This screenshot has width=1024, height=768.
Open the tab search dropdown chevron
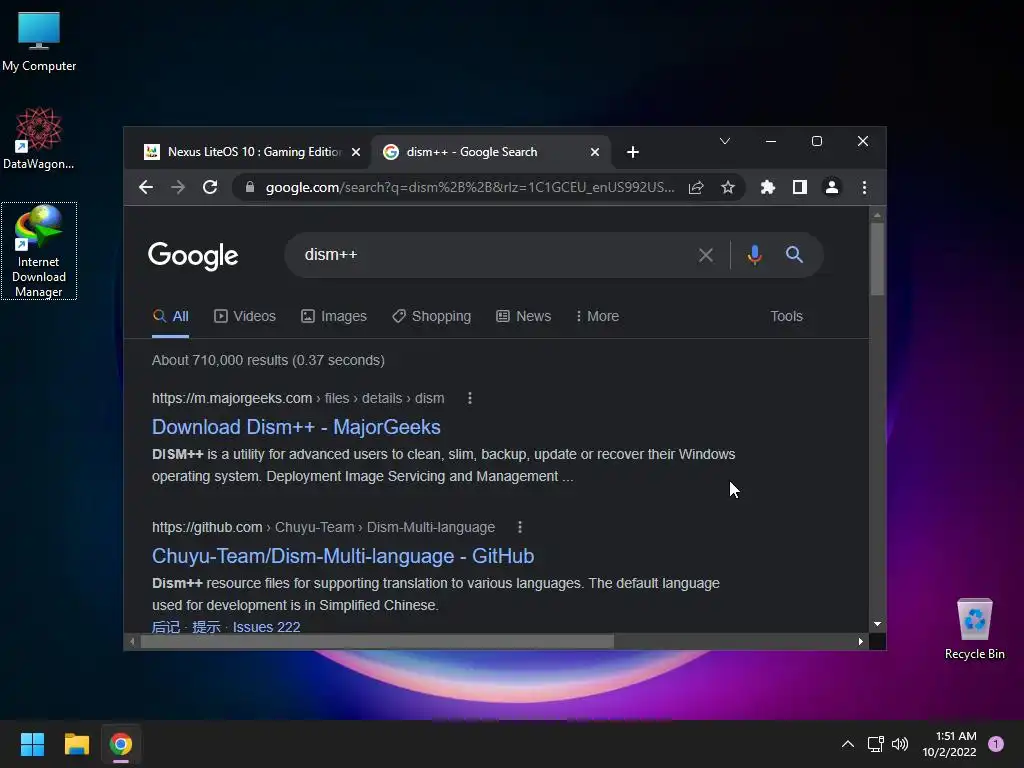tap(725, 141)
